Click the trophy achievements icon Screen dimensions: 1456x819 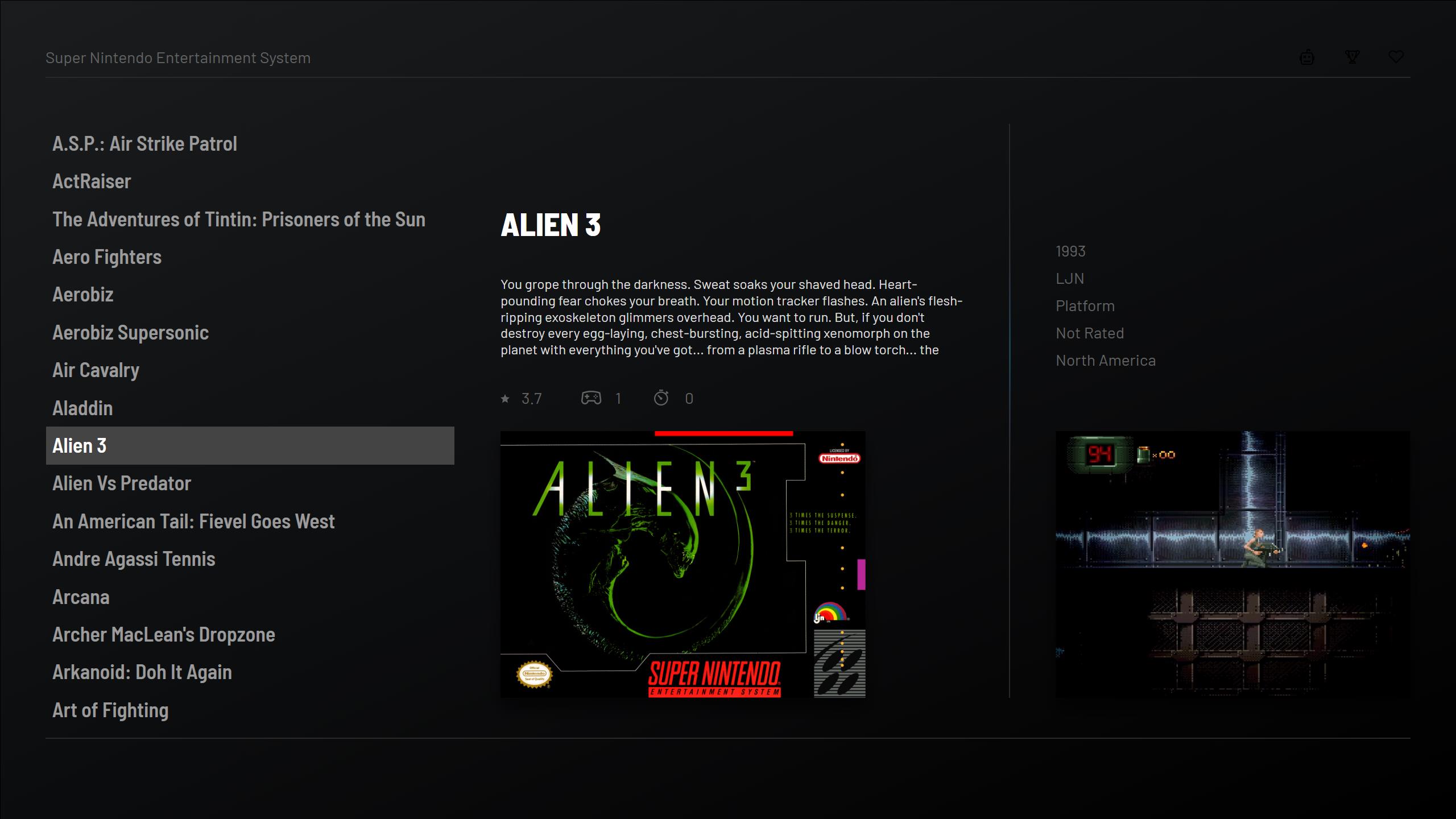tap(1352, 57)
